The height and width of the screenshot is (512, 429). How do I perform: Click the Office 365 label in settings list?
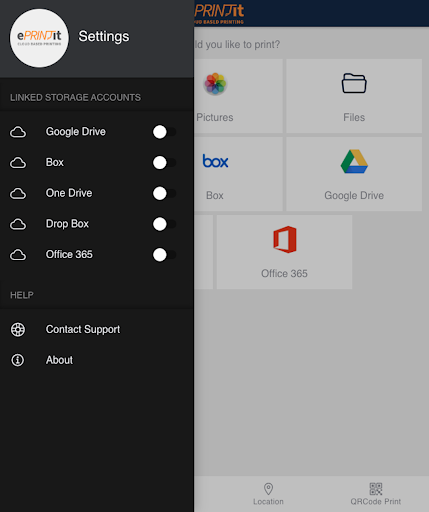click(x=69, y=254)
